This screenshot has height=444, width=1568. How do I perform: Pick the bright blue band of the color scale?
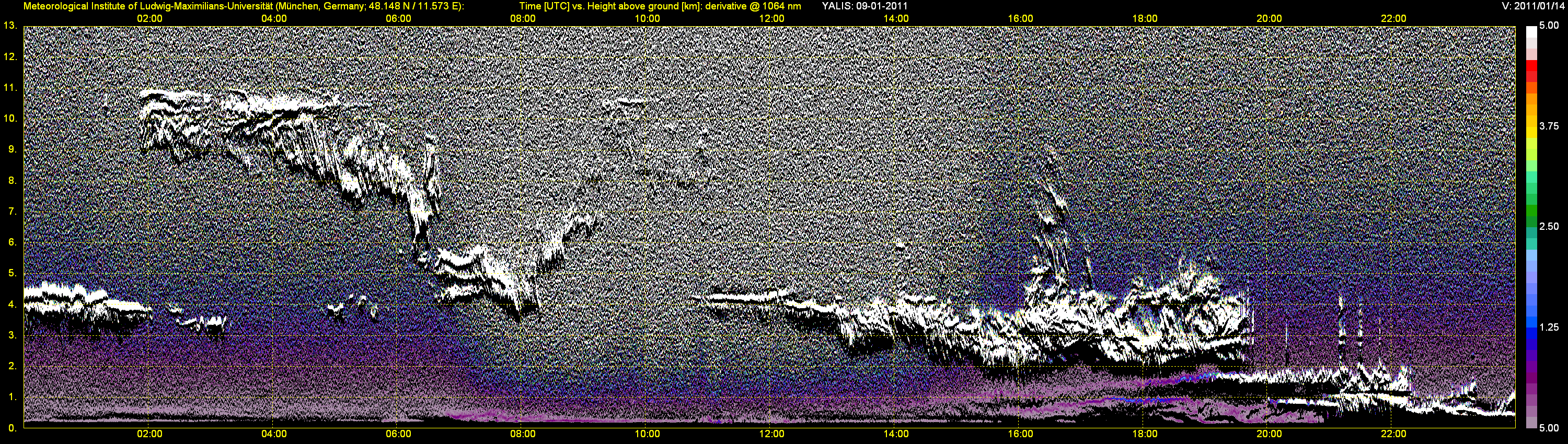(1531, 322)
